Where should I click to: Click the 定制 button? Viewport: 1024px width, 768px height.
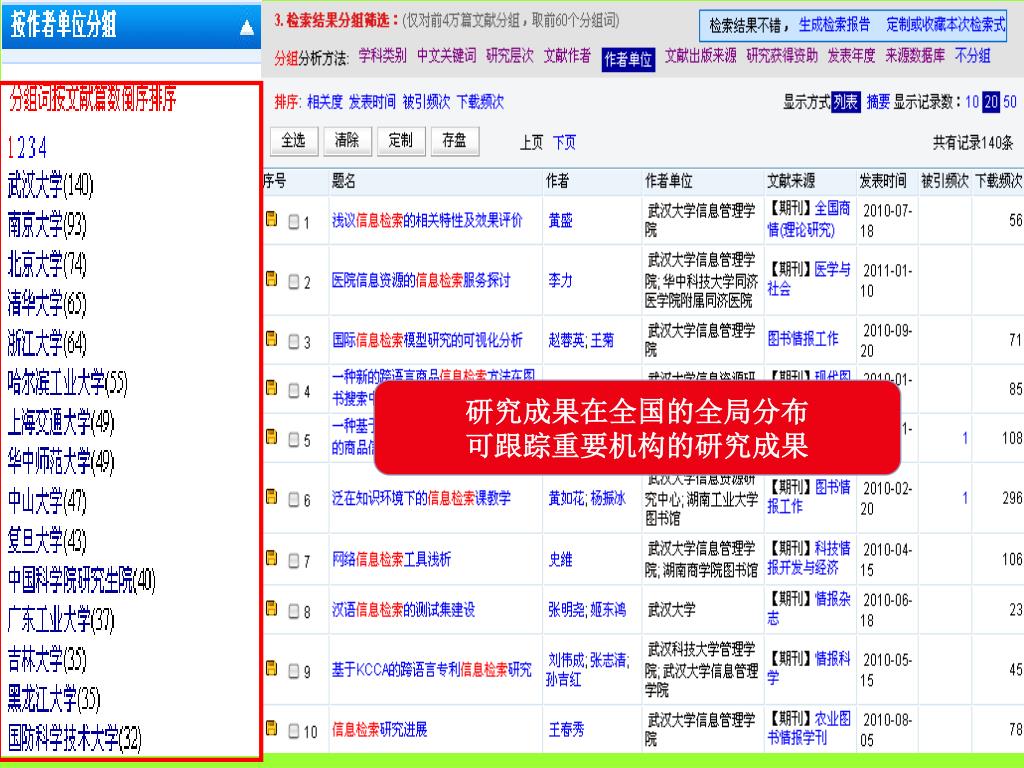click(x=401, y=140)
